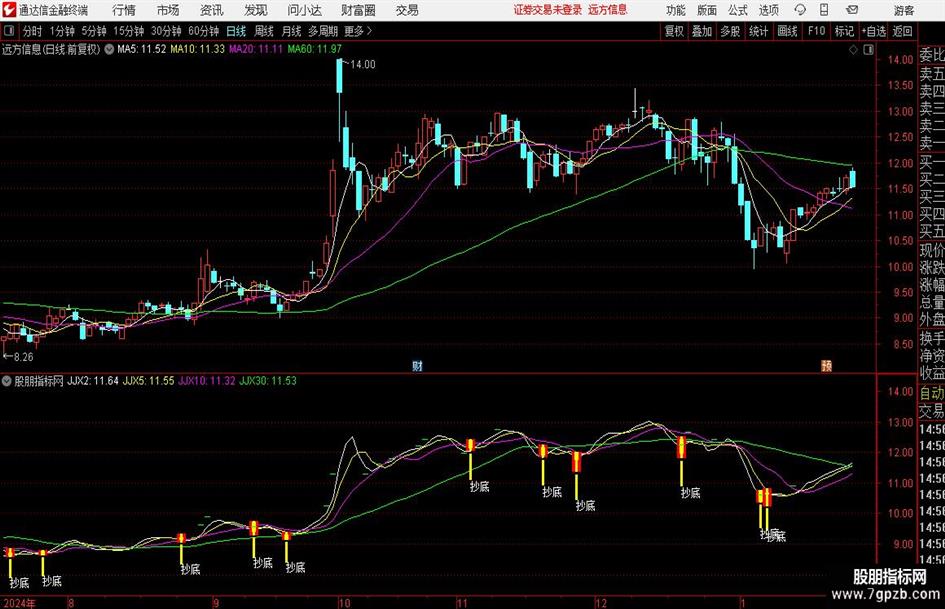The image size is (945, 609).
Task: Click the 复权 button
Action: [674, 31]
